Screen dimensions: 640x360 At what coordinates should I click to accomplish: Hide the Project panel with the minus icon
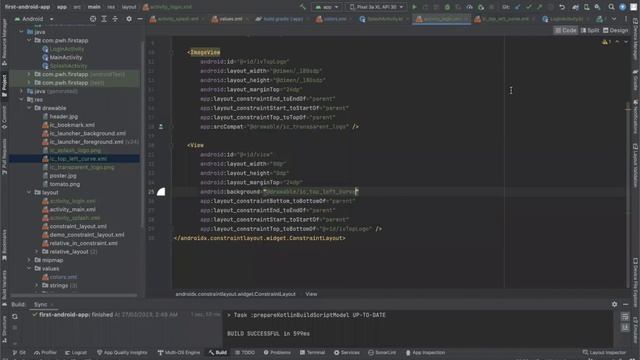[x=140, y=19]
